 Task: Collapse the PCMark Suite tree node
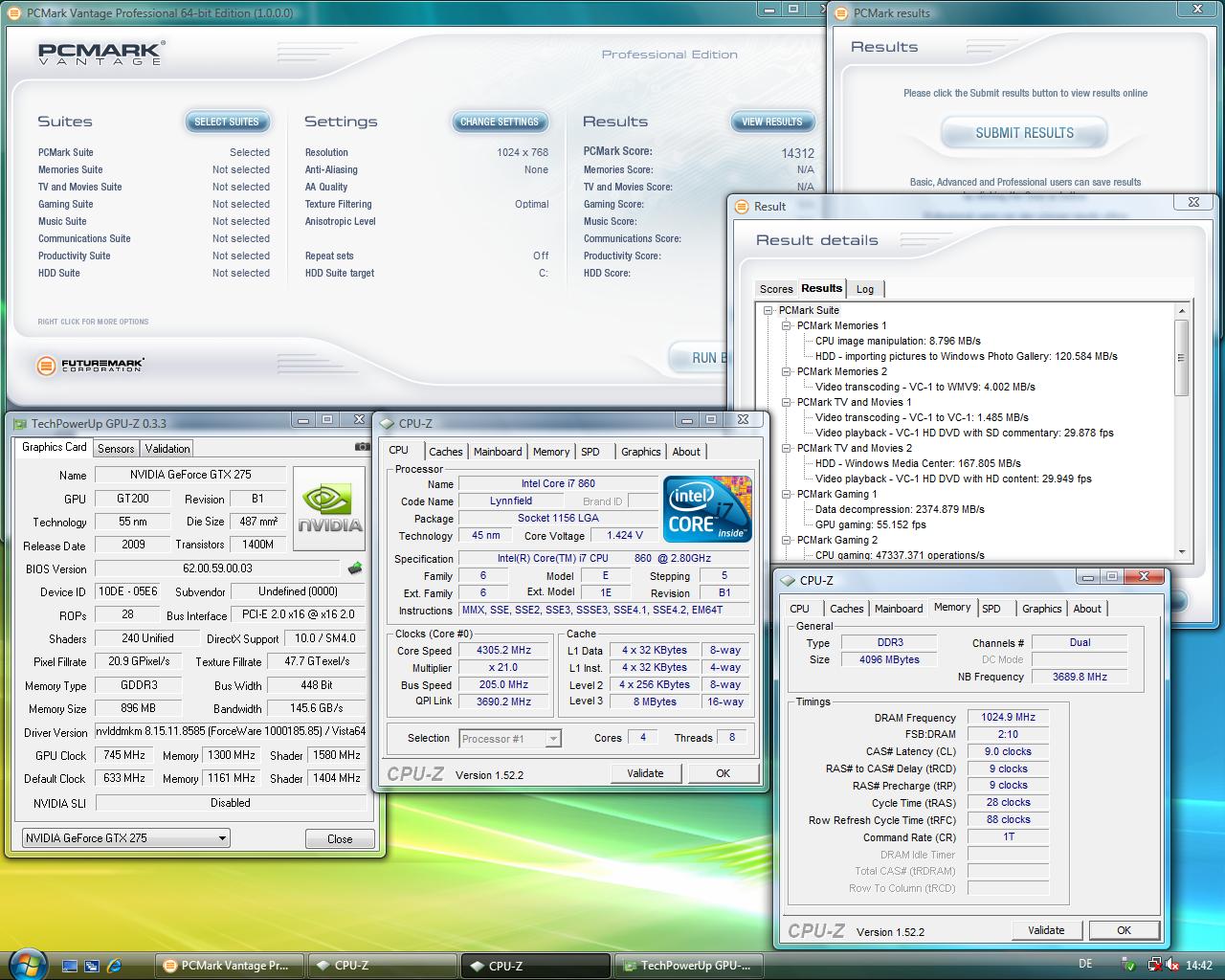pos(768,310)
